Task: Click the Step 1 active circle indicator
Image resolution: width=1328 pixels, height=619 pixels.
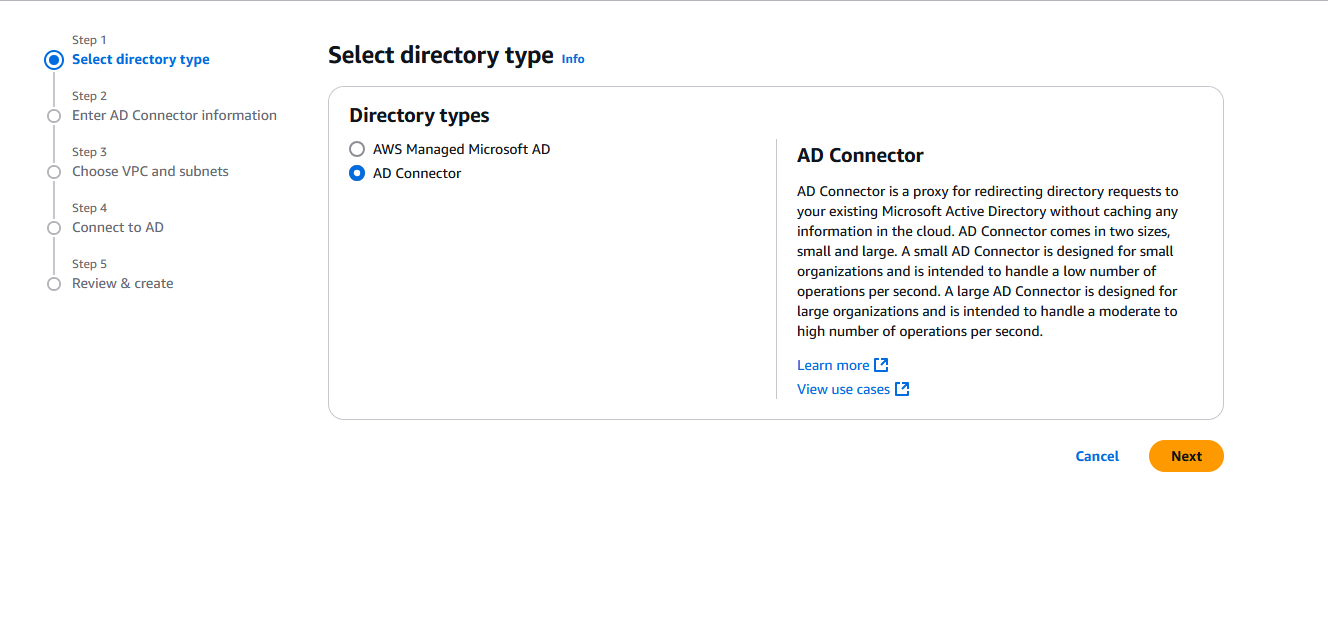Action: click(x=54, y=60)
